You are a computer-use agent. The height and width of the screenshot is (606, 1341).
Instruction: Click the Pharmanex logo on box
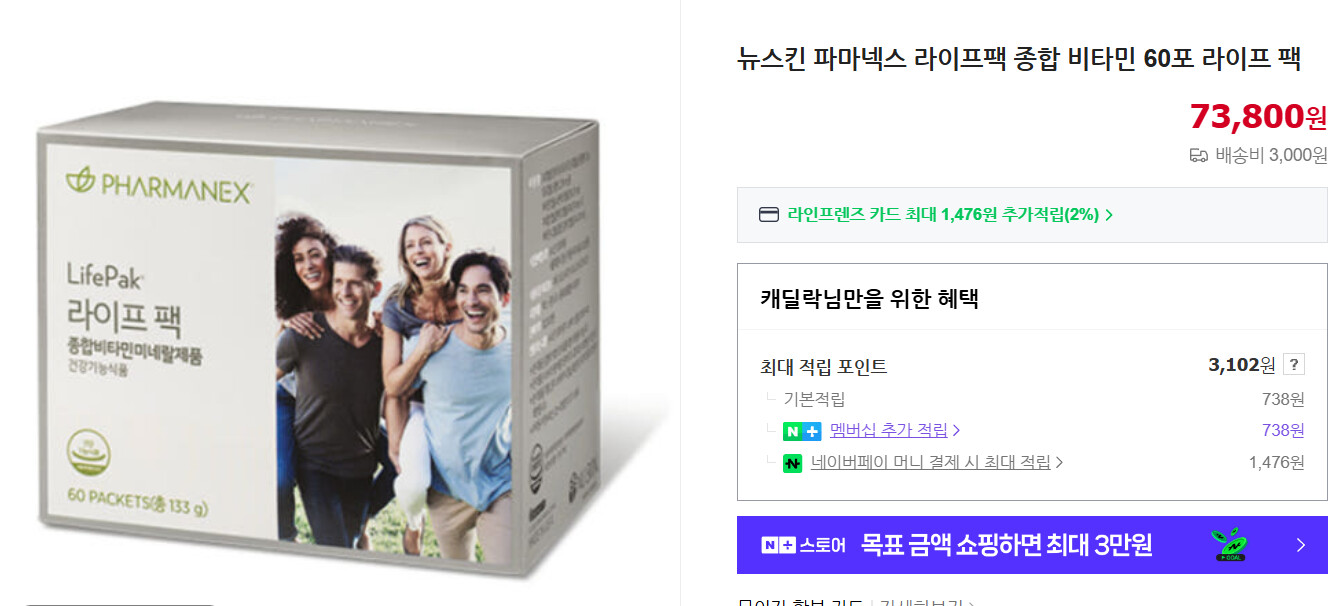(x=158, y=186)
